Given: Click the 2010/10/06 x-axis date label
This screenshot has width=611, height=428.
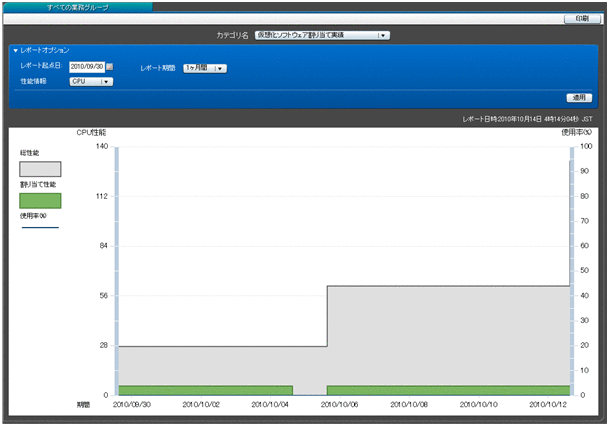Looking at the screenshot, I should click(341, 405).
